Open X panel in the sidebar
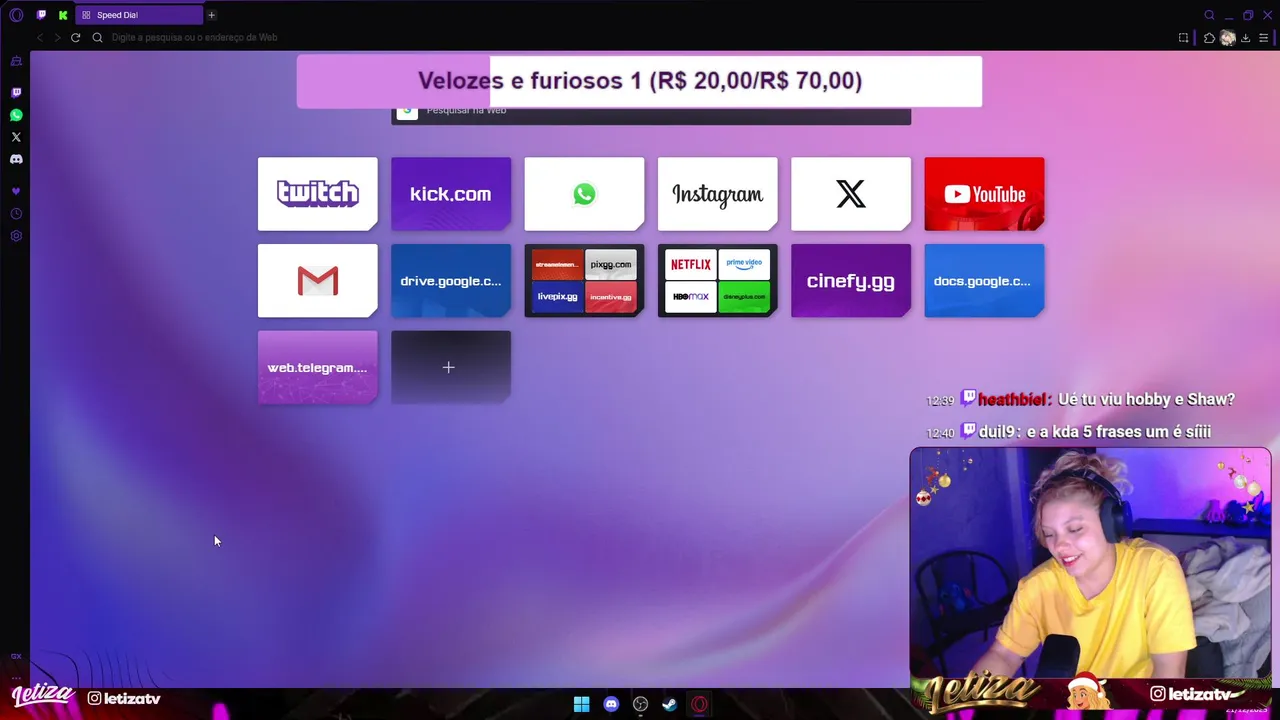 point(16,137)
